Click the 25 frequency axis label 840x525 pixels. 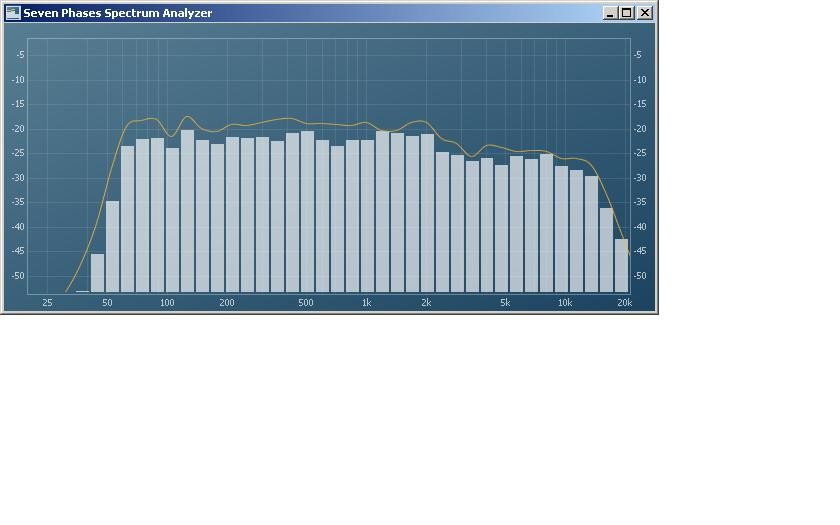pyautogui.click(x=47, y=303)
